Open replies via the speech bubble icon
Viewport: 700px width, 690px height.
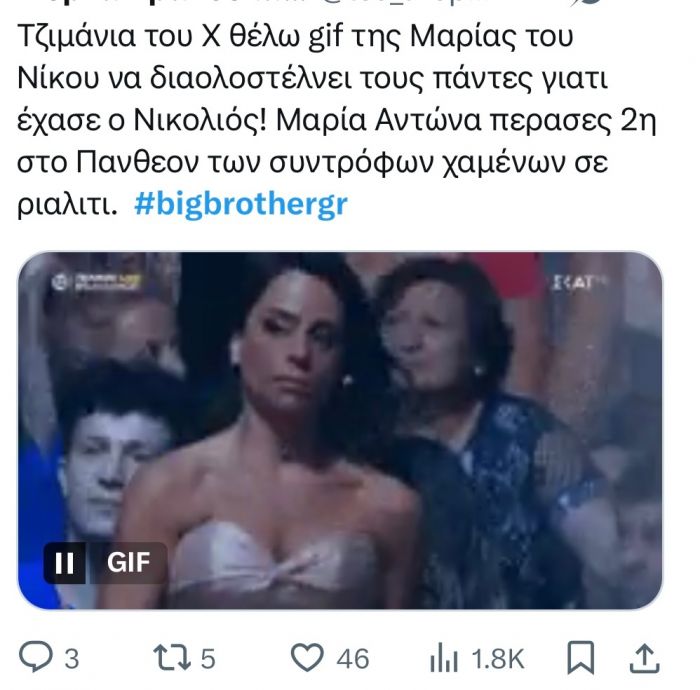click(36, 657)
